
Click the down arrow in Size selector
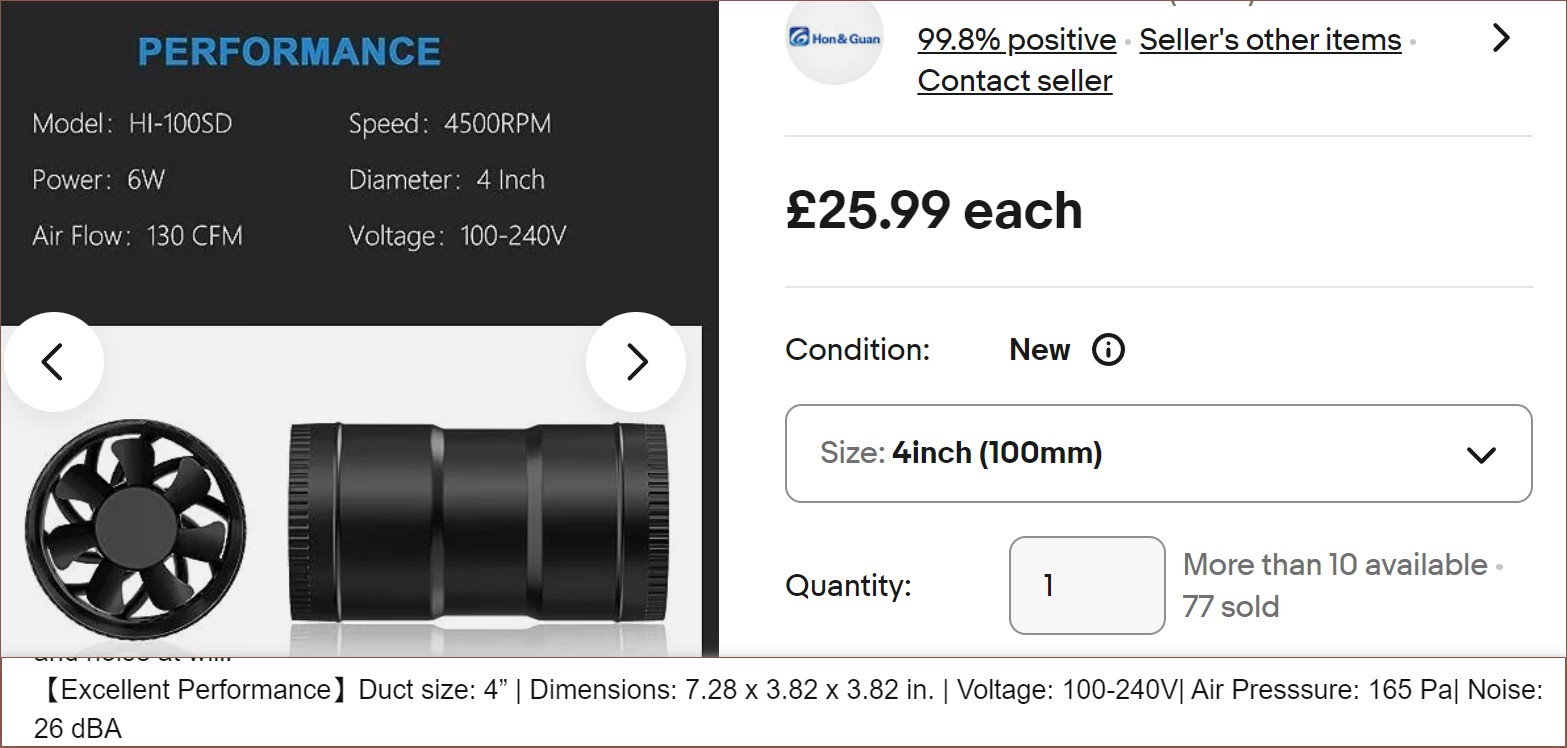pyautogui.click(x=1480, y=455)
